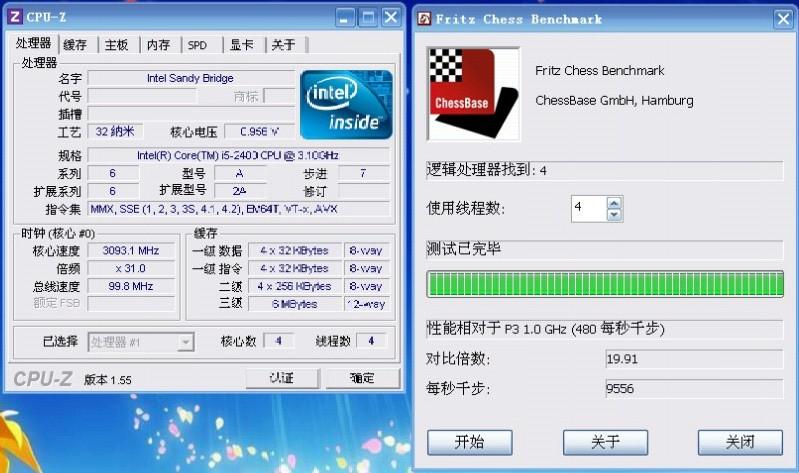Click the 规格 Intel Core i5-2400 field
Screen dimensions: 799x473
pyautogui.click(x=238, y=155)
